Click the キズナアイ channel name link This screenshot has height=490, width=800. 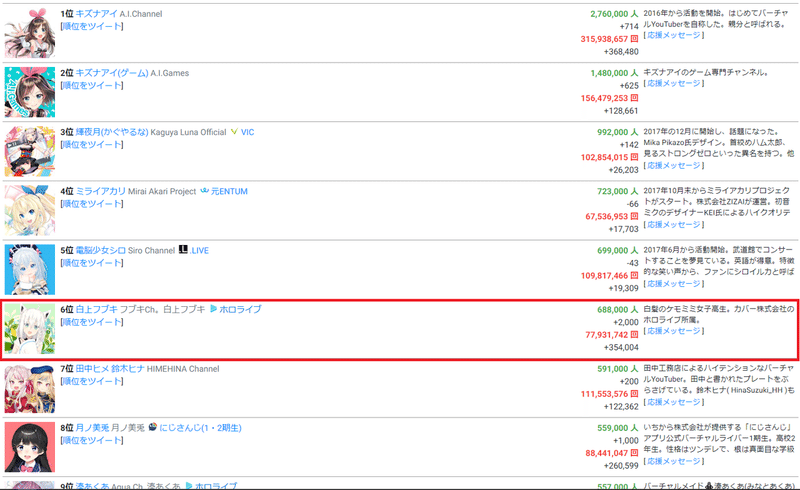tap(96, 14)
